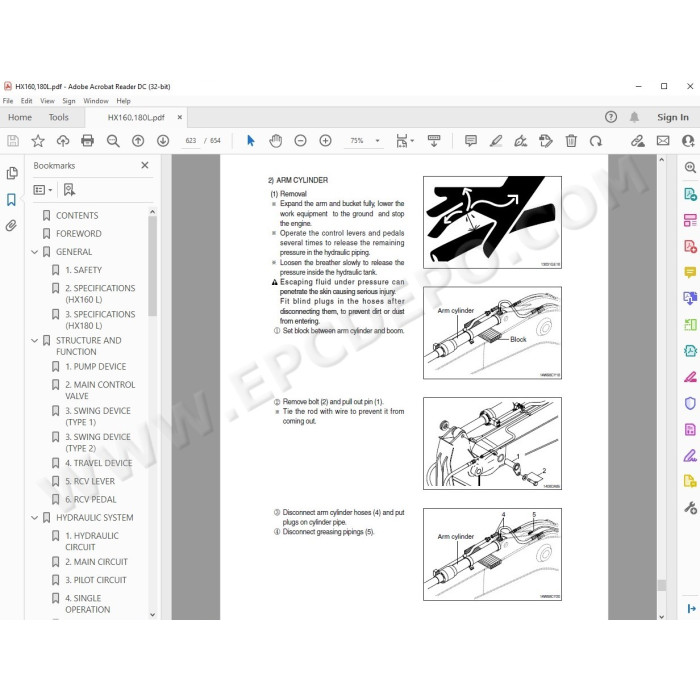The width and height of the screenshot is (700, 700).
Task: Send file by email envelope icon
Action: [x=663, y=141]
